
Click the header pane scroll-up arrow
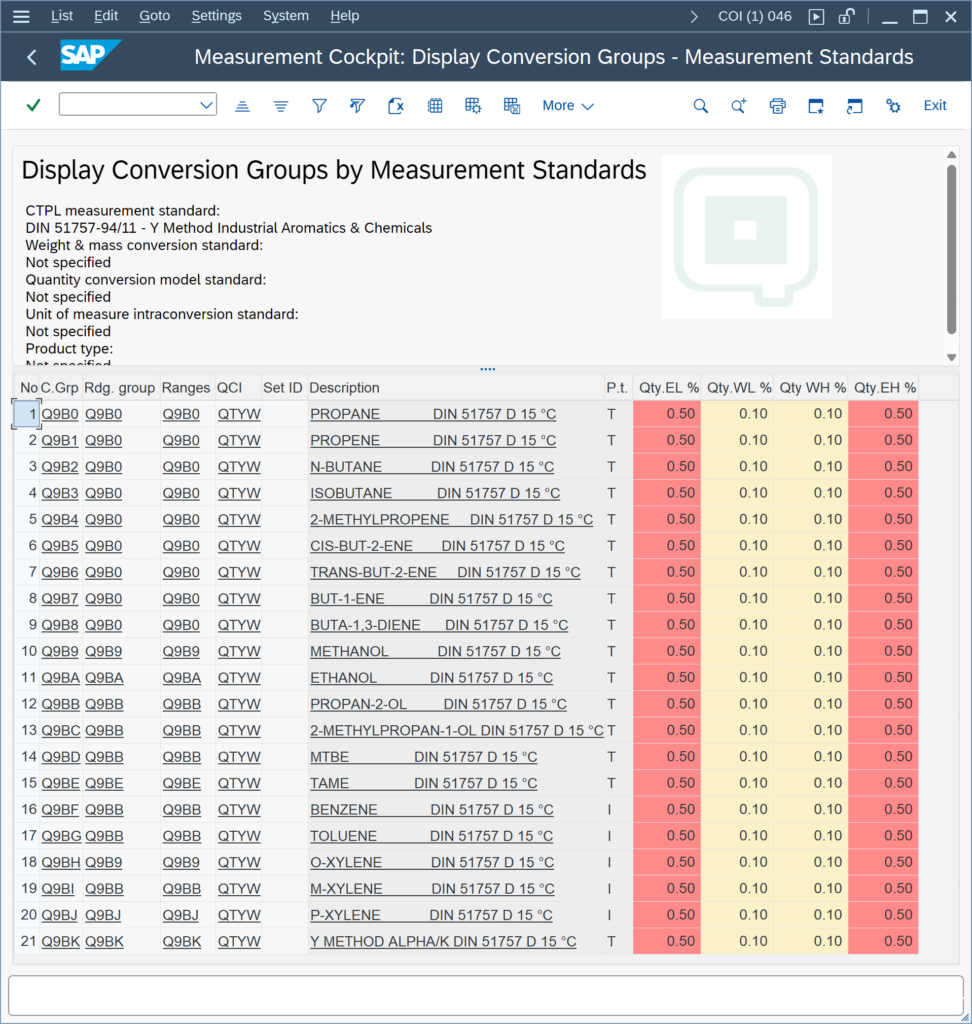pyautogui.click(x=952, y=155)
